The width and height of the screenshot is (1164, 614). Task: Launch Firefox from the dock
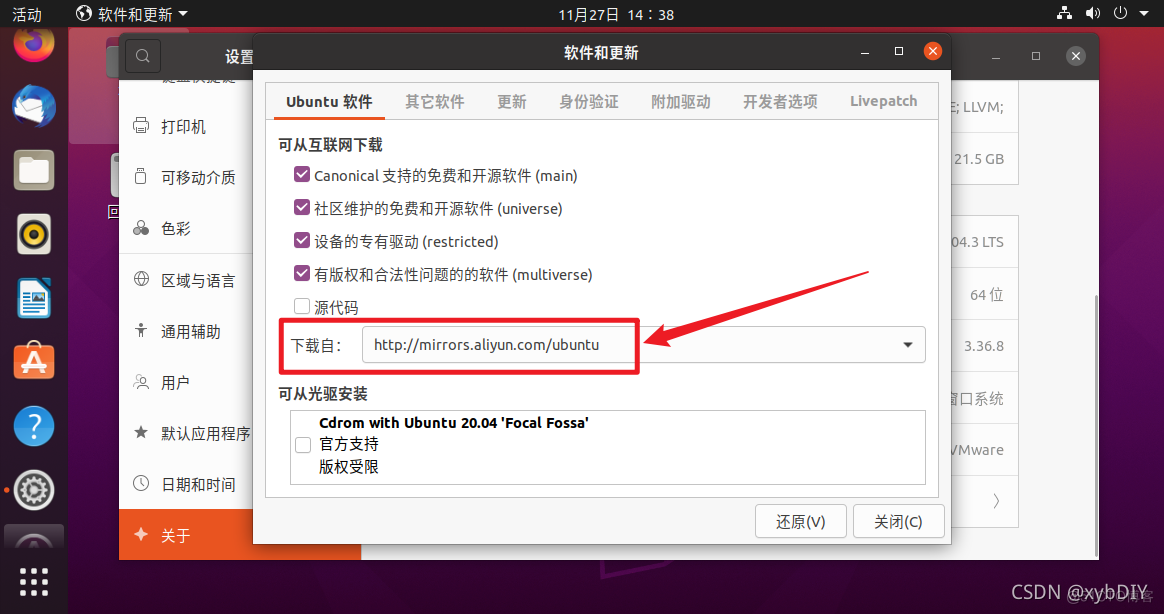pos(33,45)
